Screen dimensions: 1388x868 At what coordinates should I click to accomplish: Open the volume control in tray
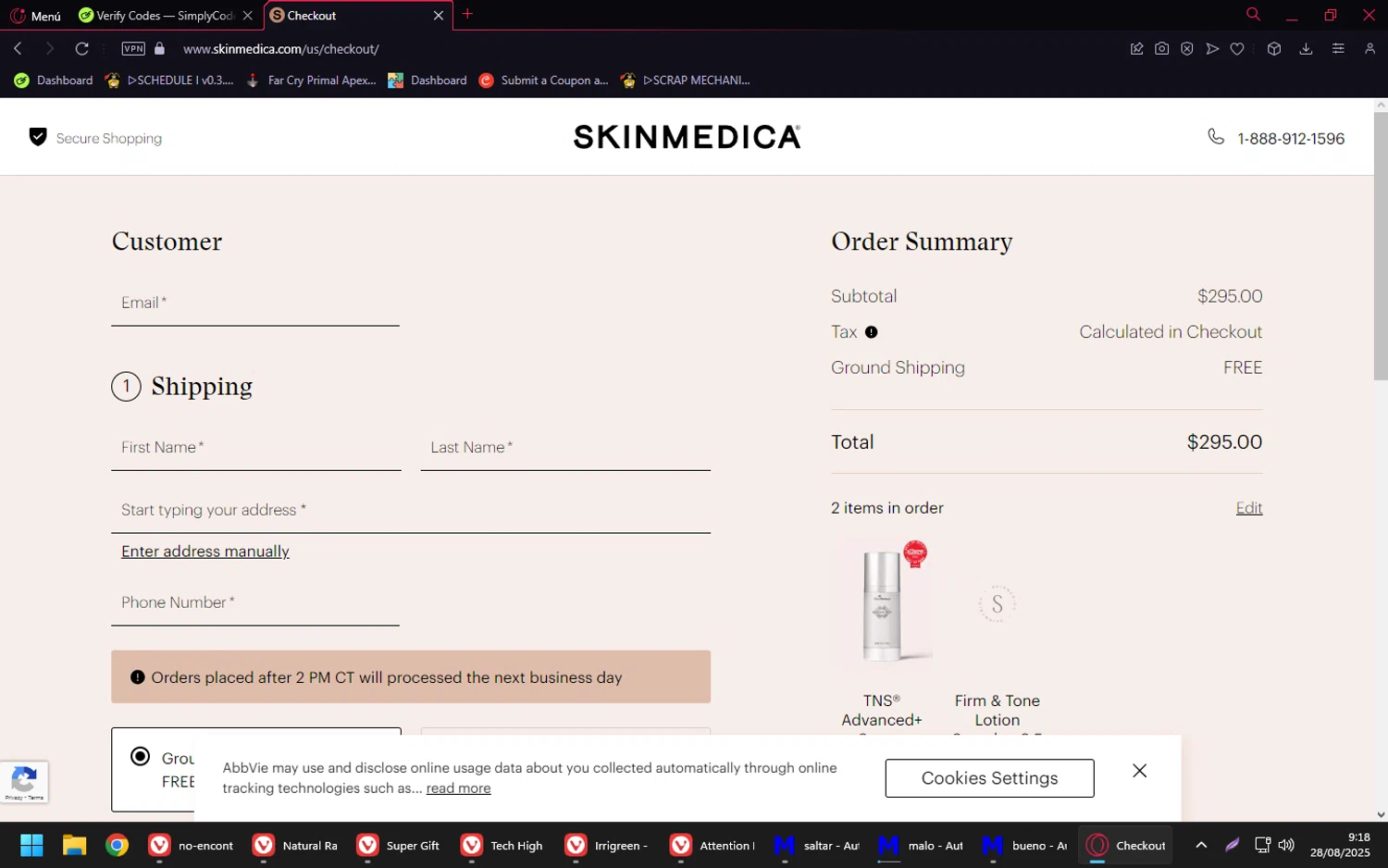pyautogui.click(x=1286, y=845)
